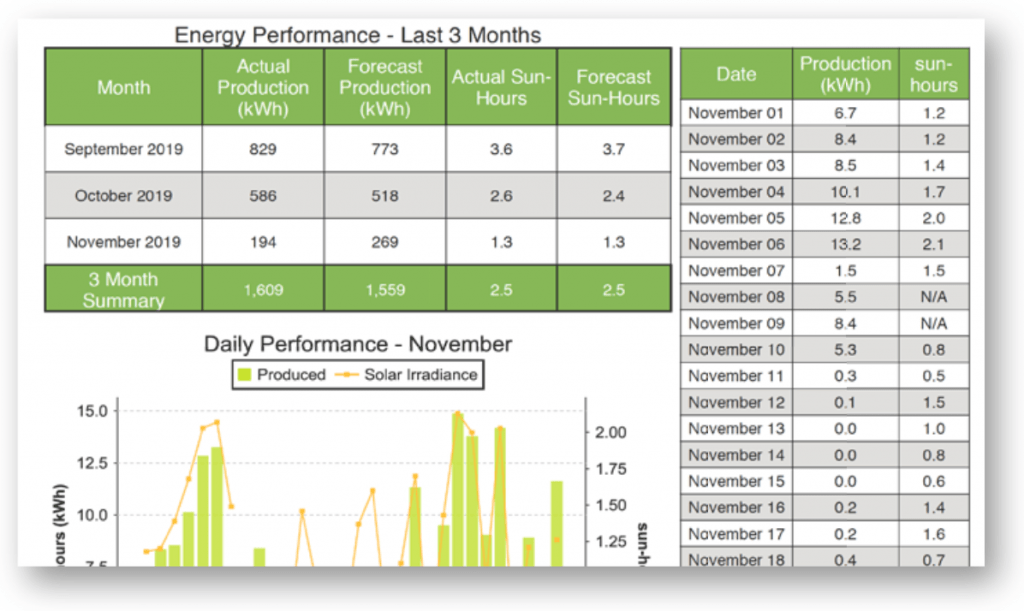Select the 1,609 summary production value

pyautogui.click(x=263, y=288)
